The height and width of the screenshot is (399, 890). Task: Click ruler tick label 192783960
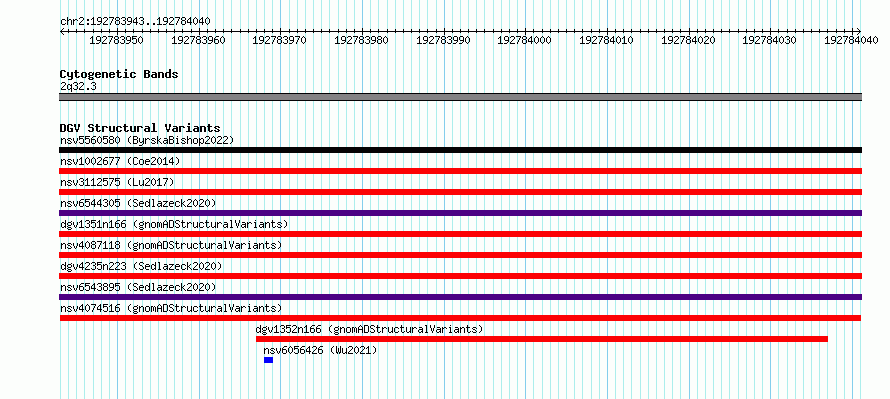click(198, 40)
